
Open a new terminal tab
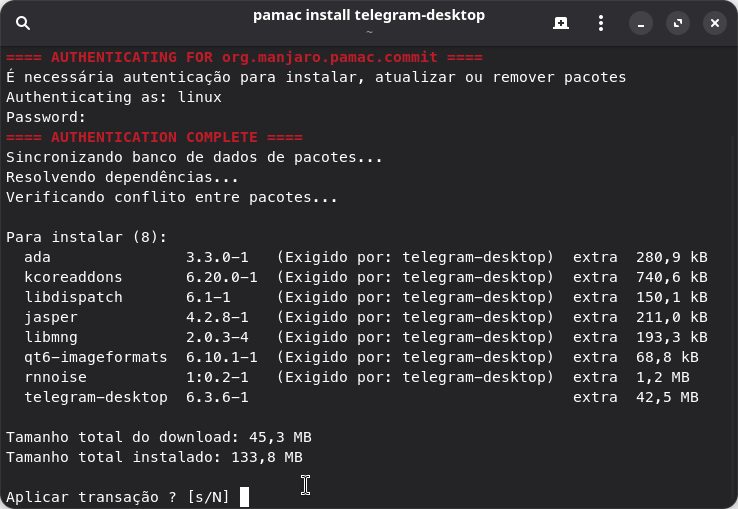[x=561, y=23]
